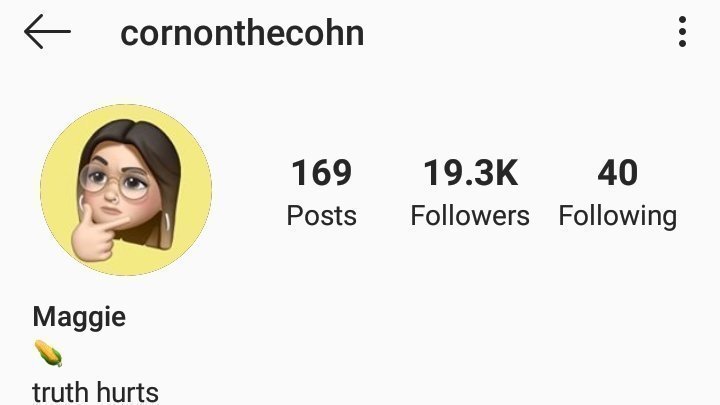Screen dimensions: 720x405
Task: Select the cornonthecohn username title
Action: tap(242, 33)
